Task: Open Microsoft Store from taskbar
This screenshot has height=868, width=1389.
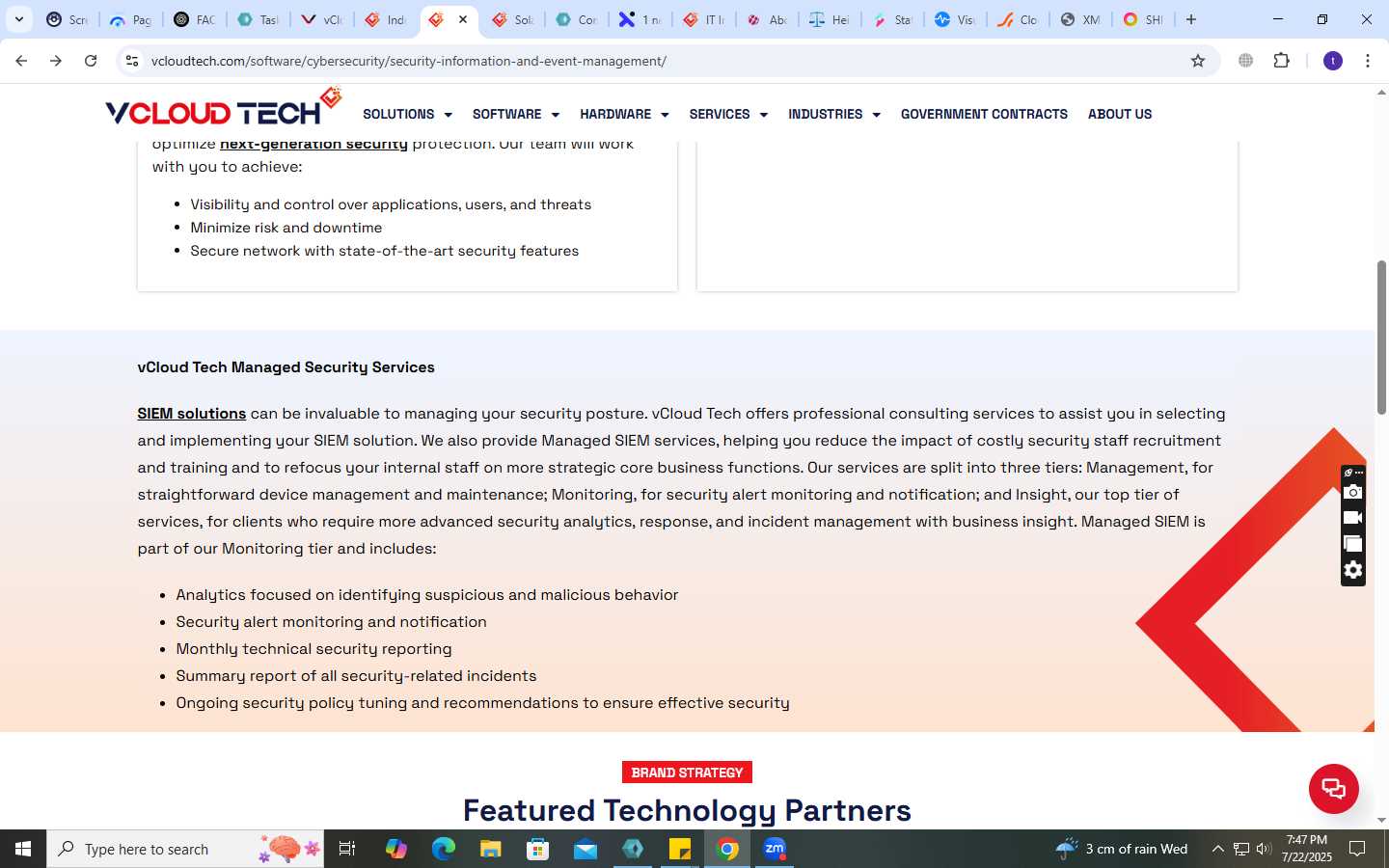Action: coord(537,849)
